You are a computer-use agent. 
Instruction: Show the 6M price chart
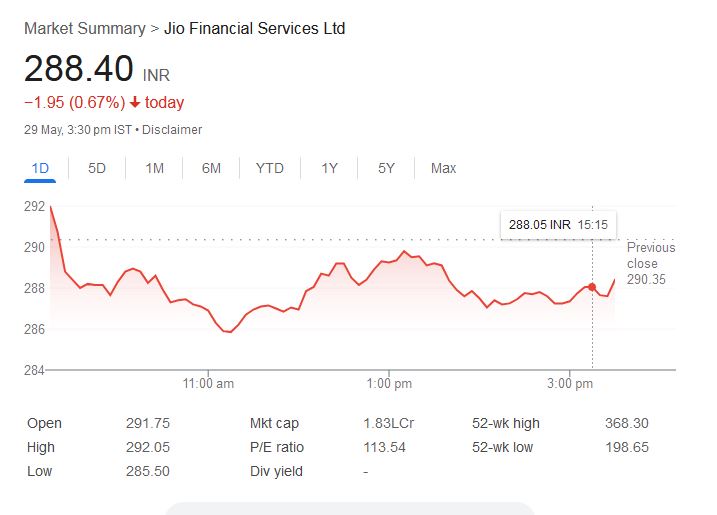pos(211,168)
